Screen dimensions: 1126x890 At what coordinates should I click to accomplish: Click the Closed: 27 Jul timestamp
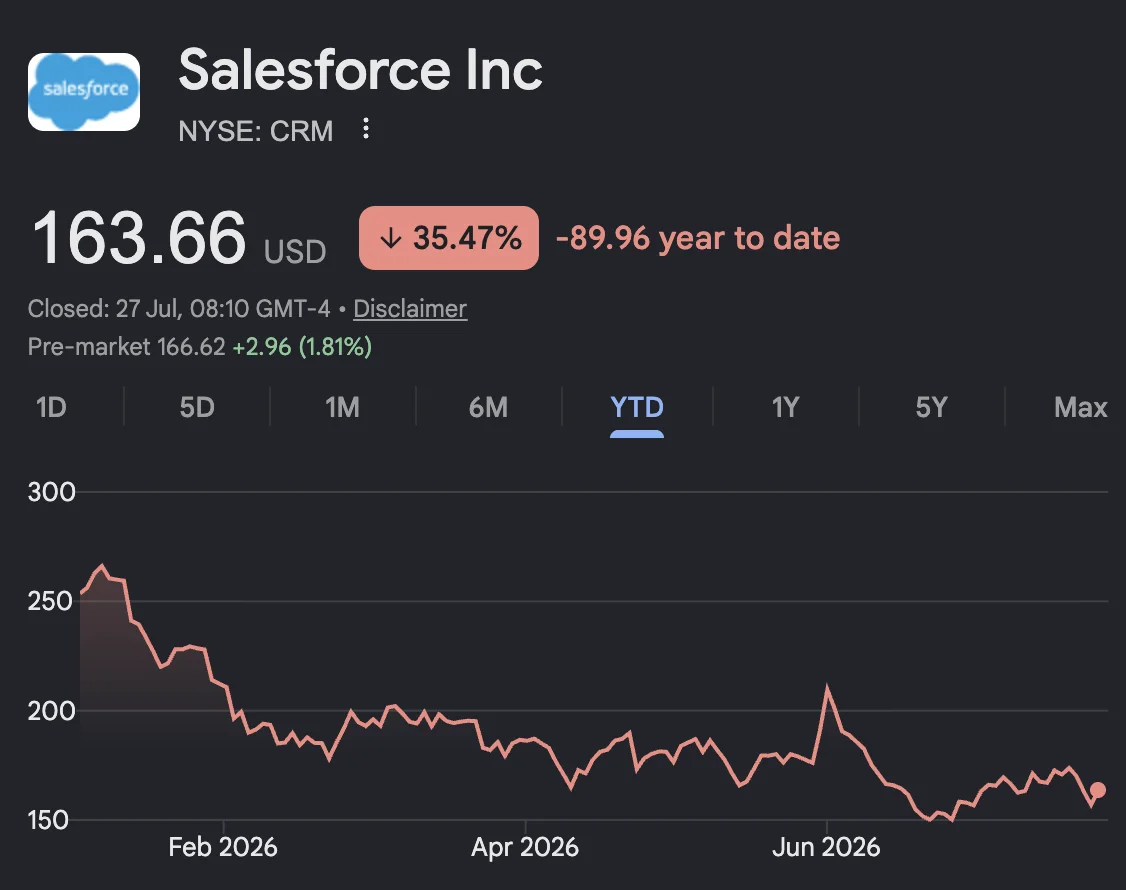(x=179, y=309)
